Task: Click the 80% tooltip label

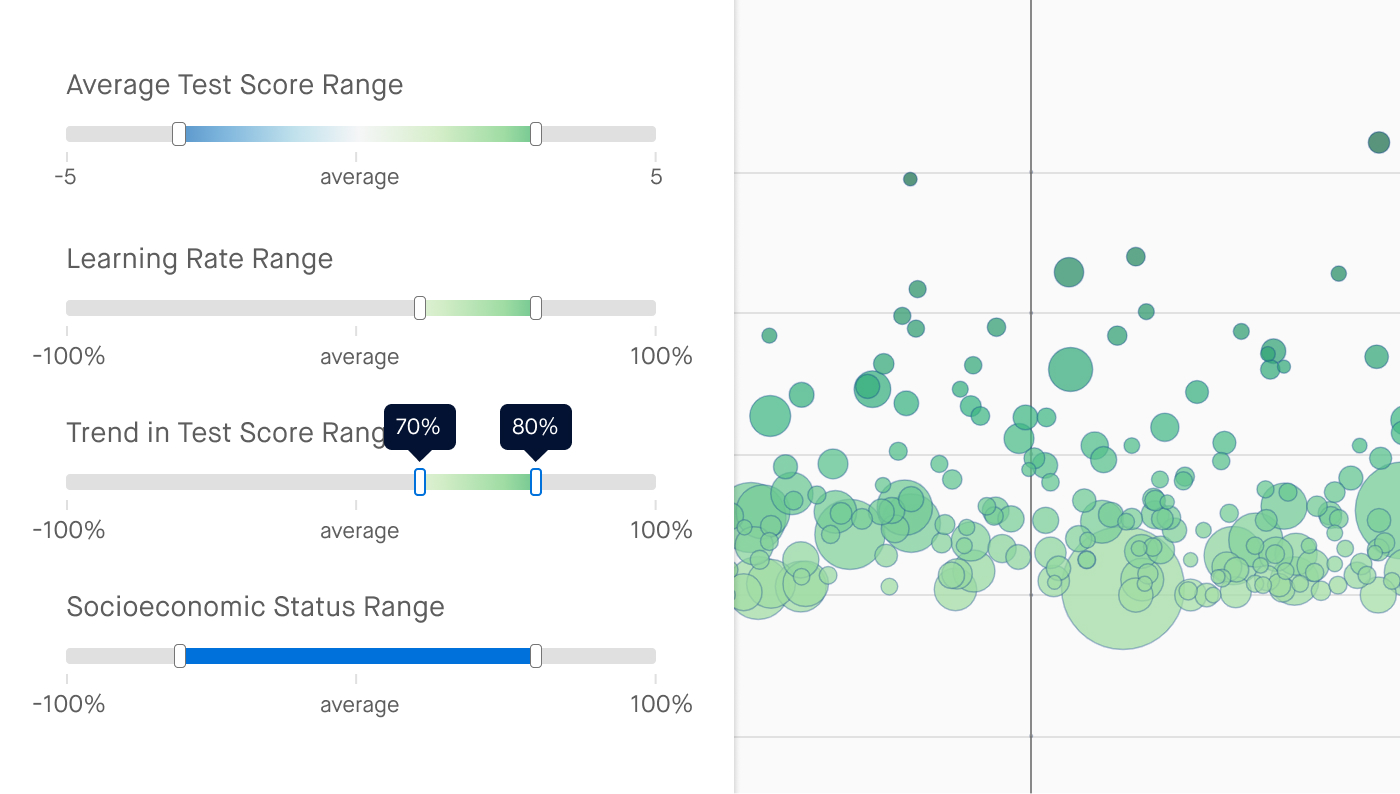Action: 535,427
